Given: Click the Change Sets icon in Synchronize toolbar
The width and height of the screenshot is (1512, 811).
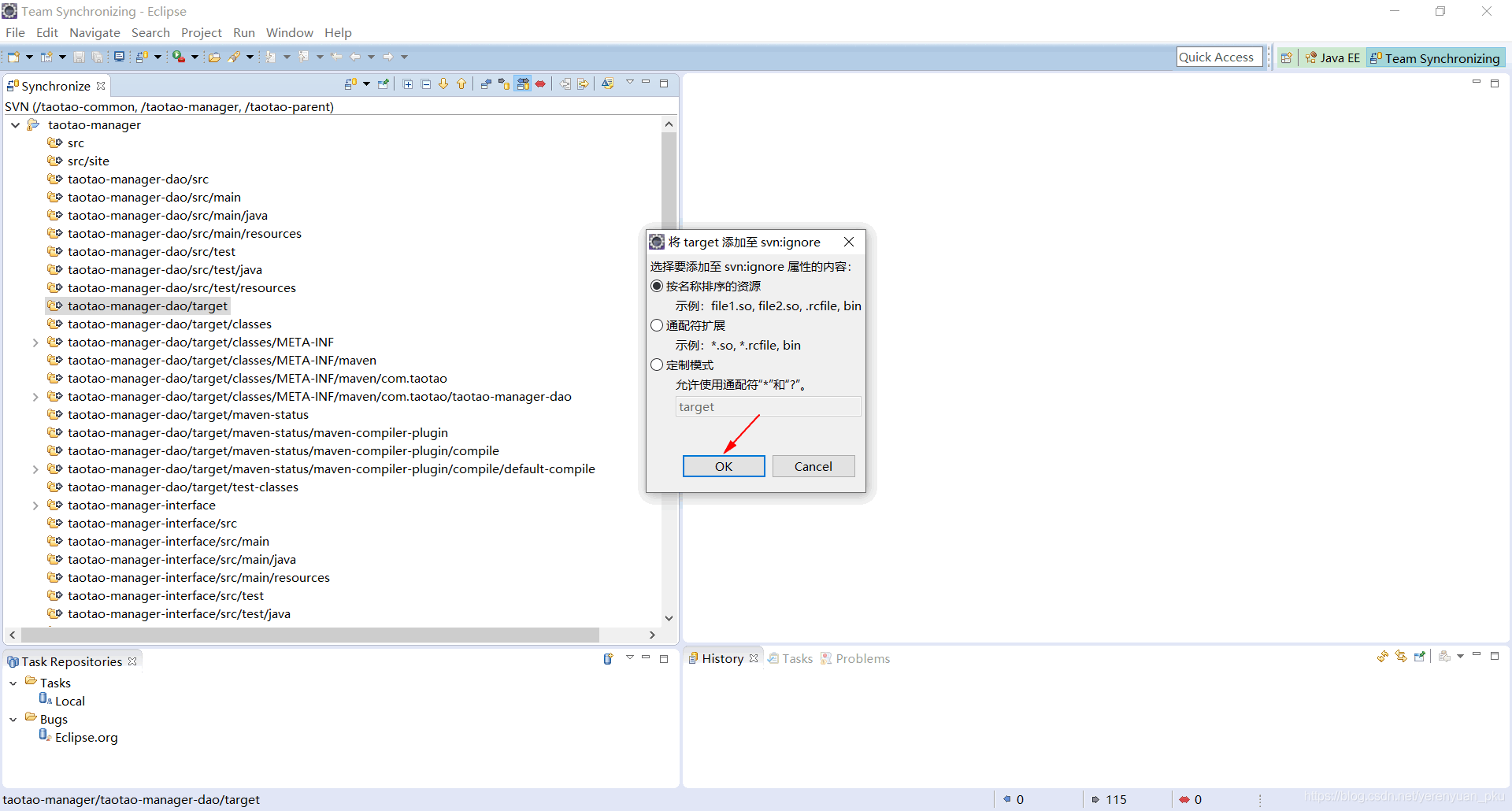Looking at the screenshot, I should [x=608, y=83].
